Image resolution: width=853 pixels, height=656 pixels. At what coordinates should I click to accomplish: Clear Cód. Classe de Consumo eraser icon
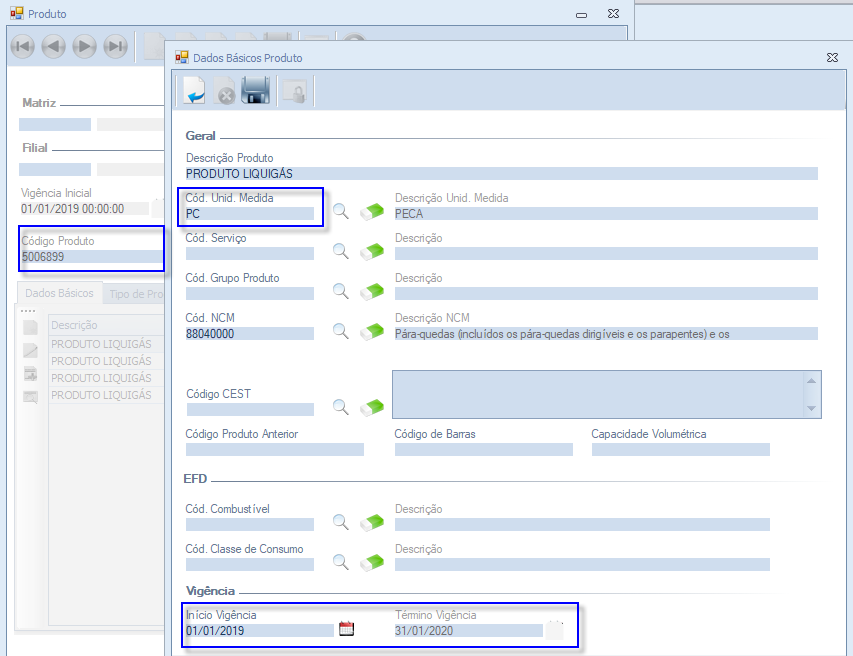click(372, 562)
